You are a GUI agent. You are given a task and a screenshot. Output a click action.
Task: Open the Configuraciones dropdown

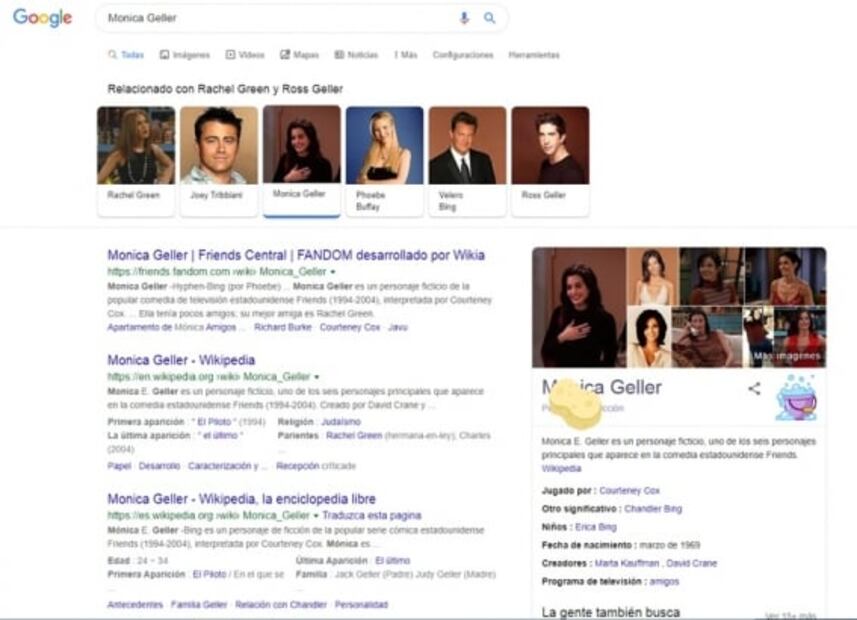point(462,55)
